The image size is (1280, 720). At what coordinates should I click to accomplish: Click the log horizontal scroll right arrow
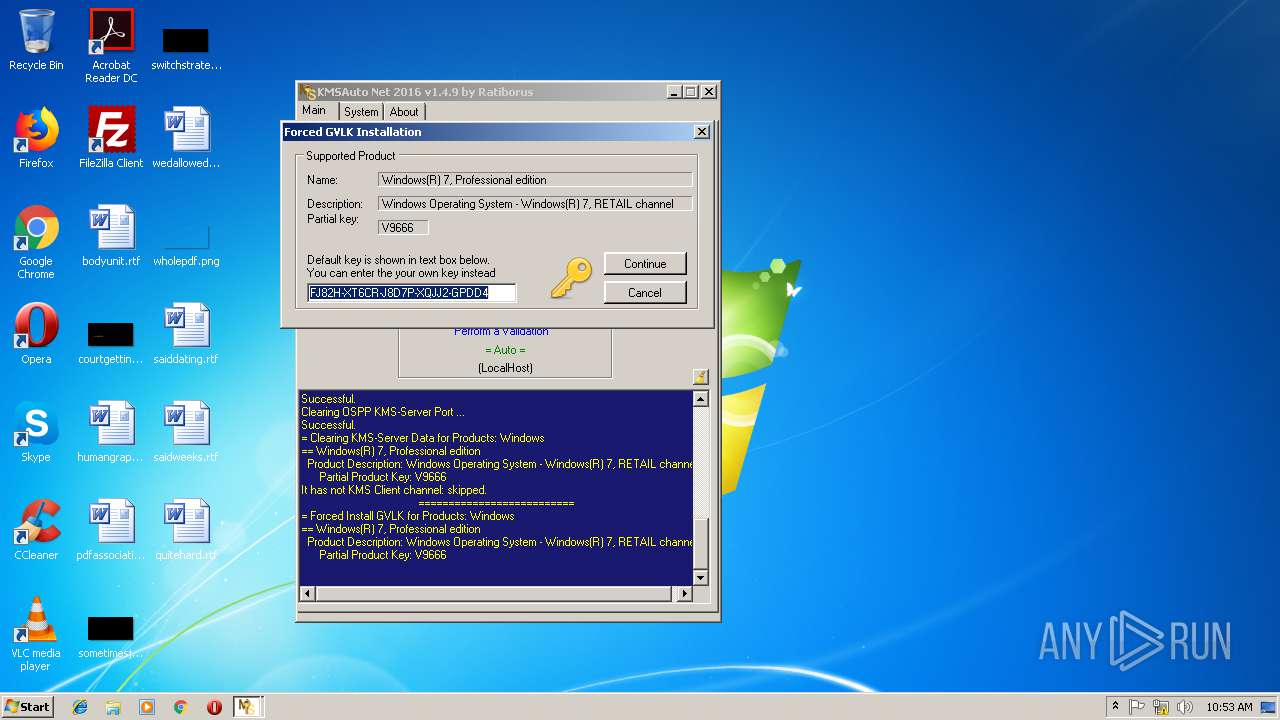[x=684, y=593]
